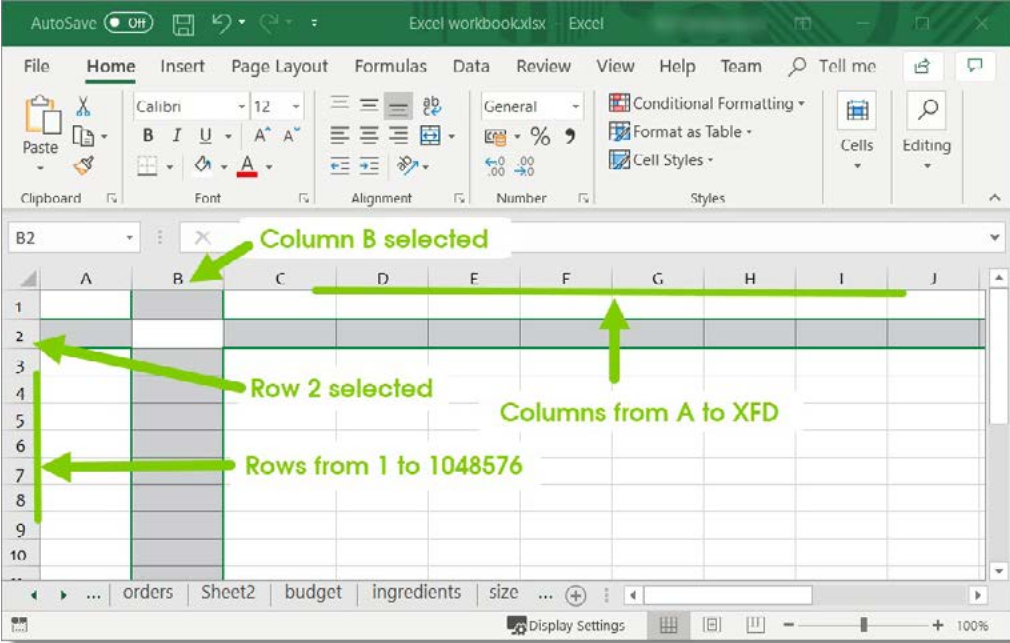Select Top Align button
This screenshot has width=1010, height=643.
pyautogui.click(x=339, y=104)
